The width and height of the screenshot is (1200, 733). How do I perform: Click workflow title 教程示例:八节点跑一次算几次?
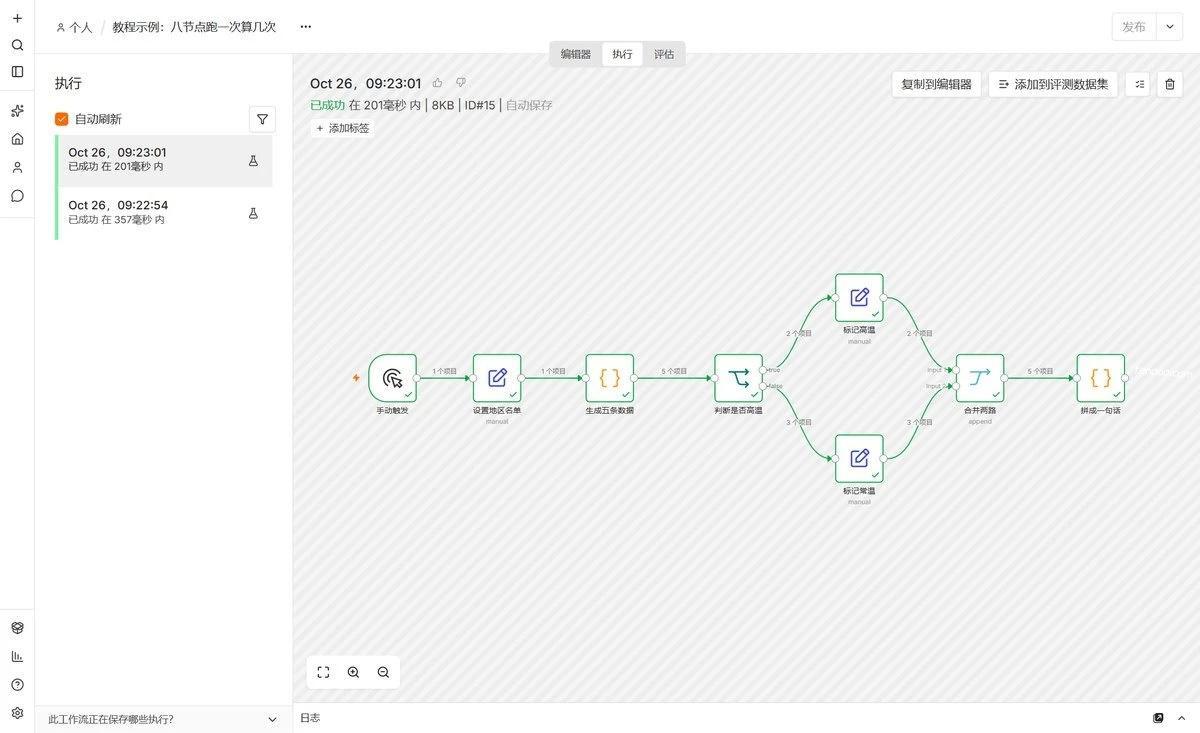pyautogui.click(x=194, y=27)
